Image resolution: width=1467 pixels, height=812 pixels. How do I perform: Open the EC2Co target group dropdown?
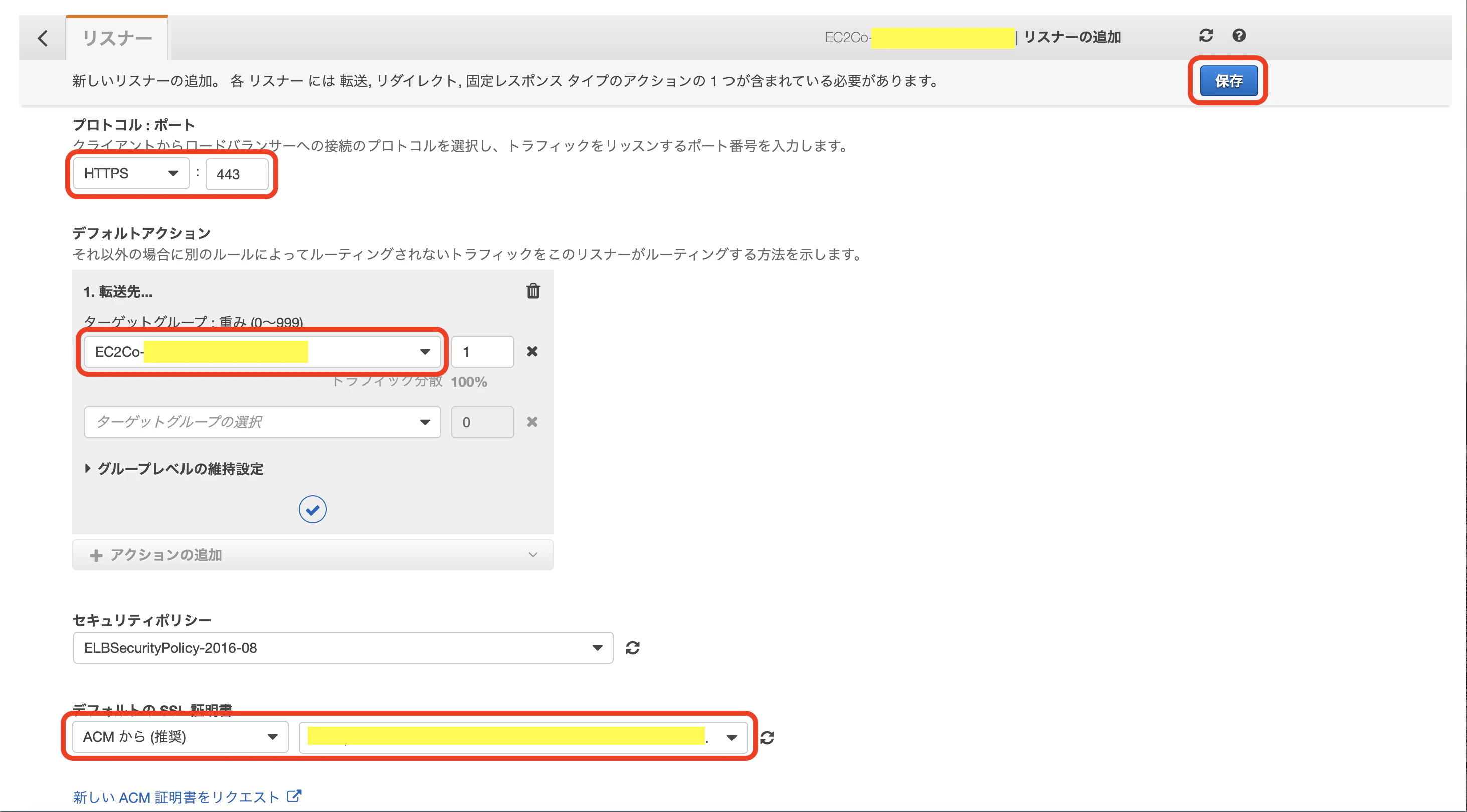(262, 352)
